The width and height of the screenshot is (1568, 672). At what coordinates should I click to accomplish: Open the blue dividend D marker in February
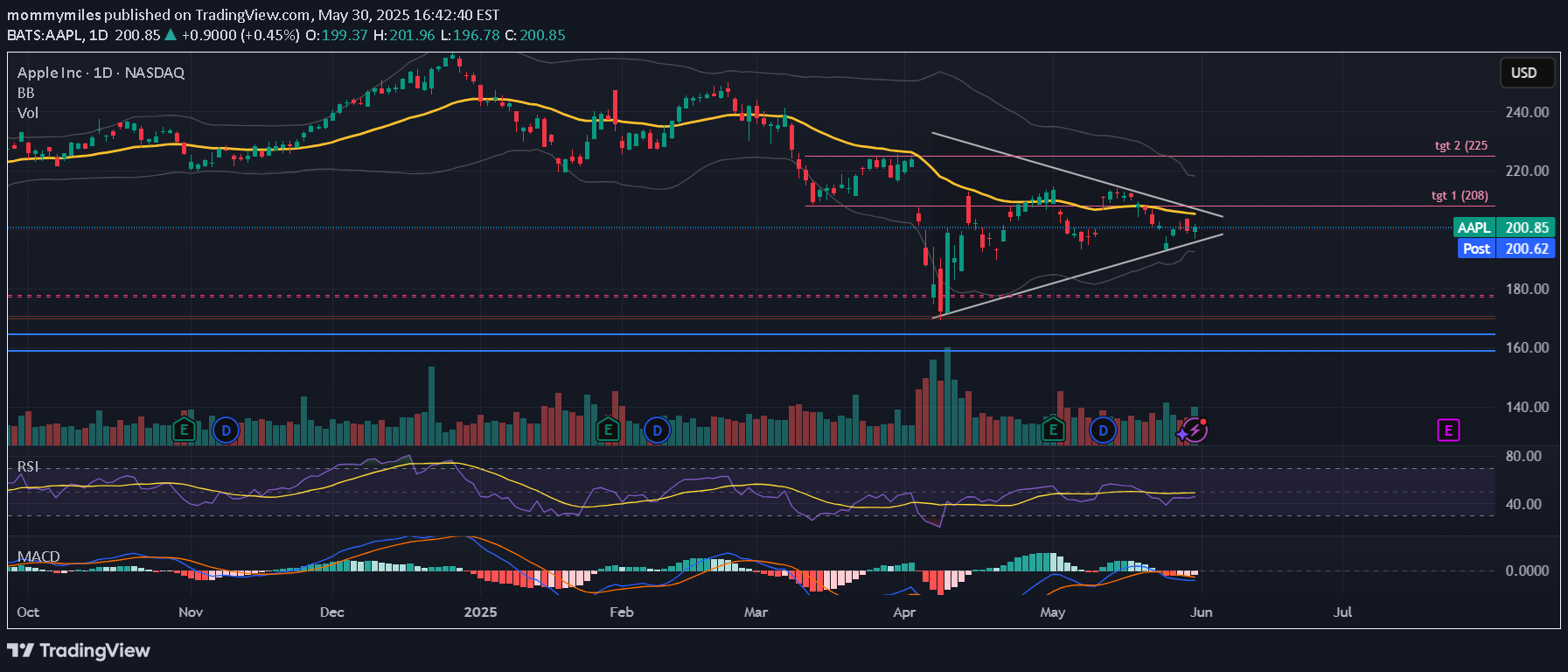657,430
